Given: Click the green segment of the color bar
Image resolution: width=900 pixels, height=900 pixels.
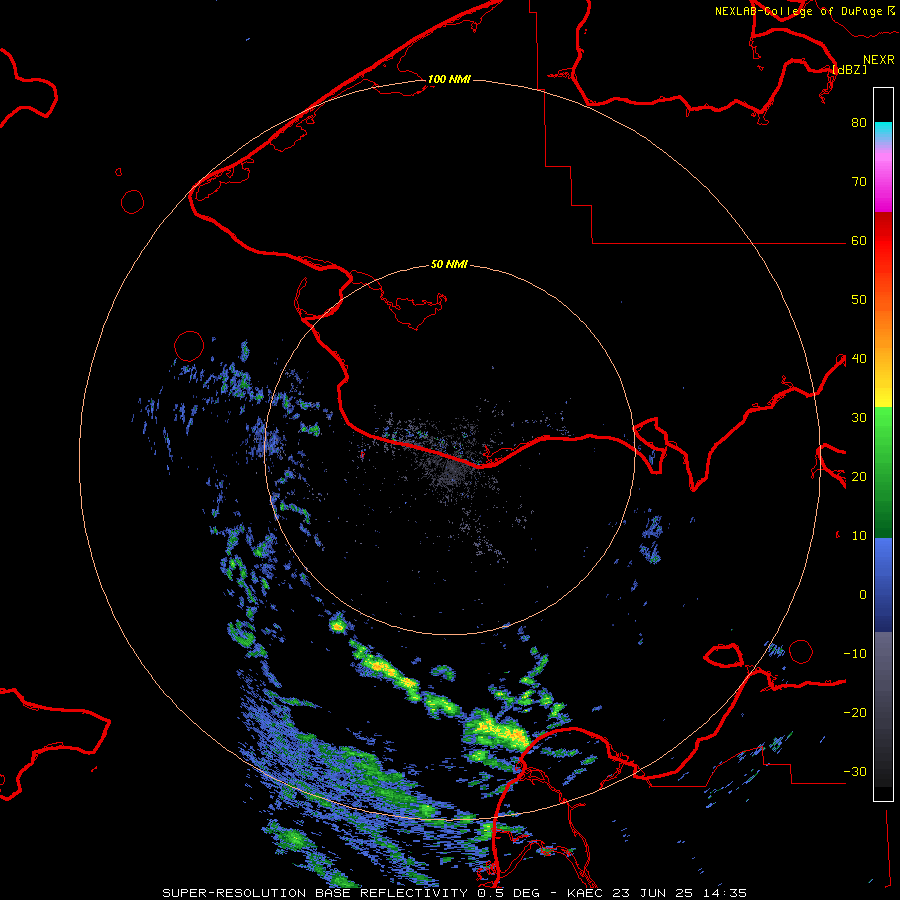Looking at the screenshot, I should [x=883, y=472].
